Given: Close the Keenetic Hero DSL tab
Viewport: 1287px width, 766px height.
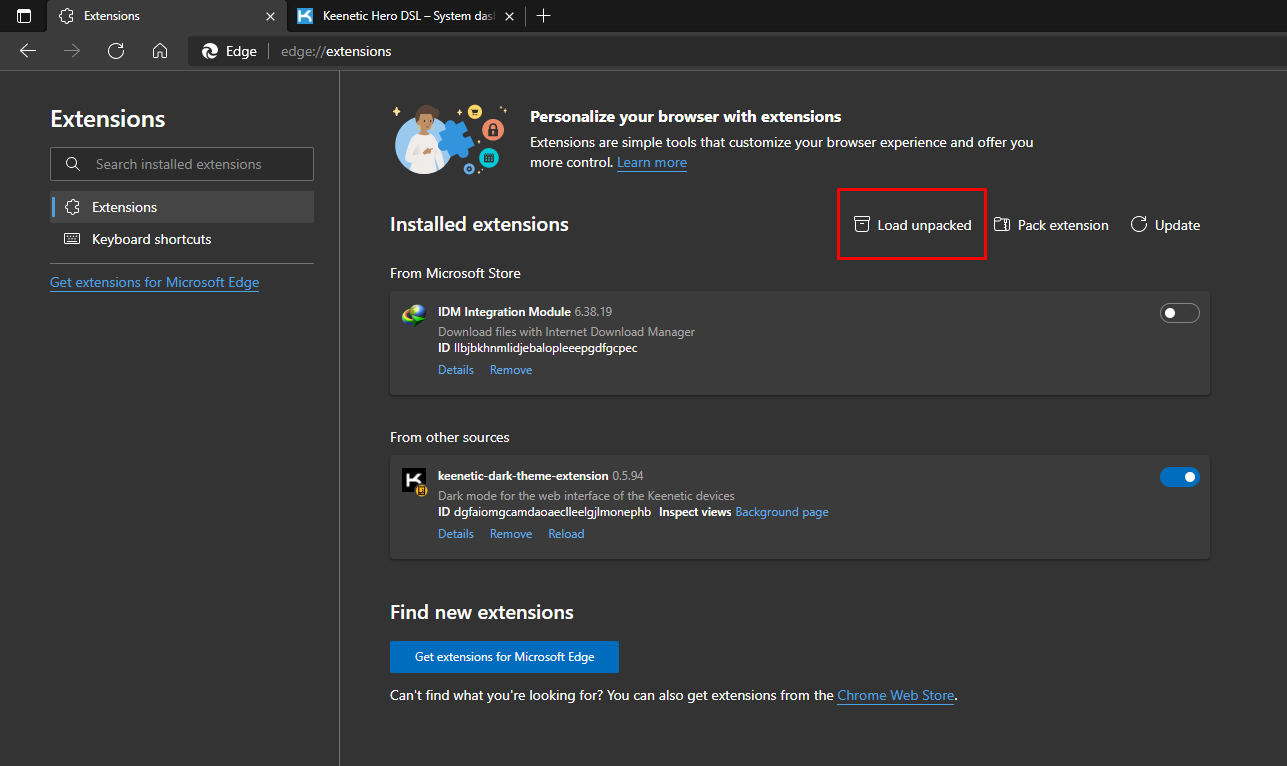Looking at the screenshot, I should click(x=509, y=16).
